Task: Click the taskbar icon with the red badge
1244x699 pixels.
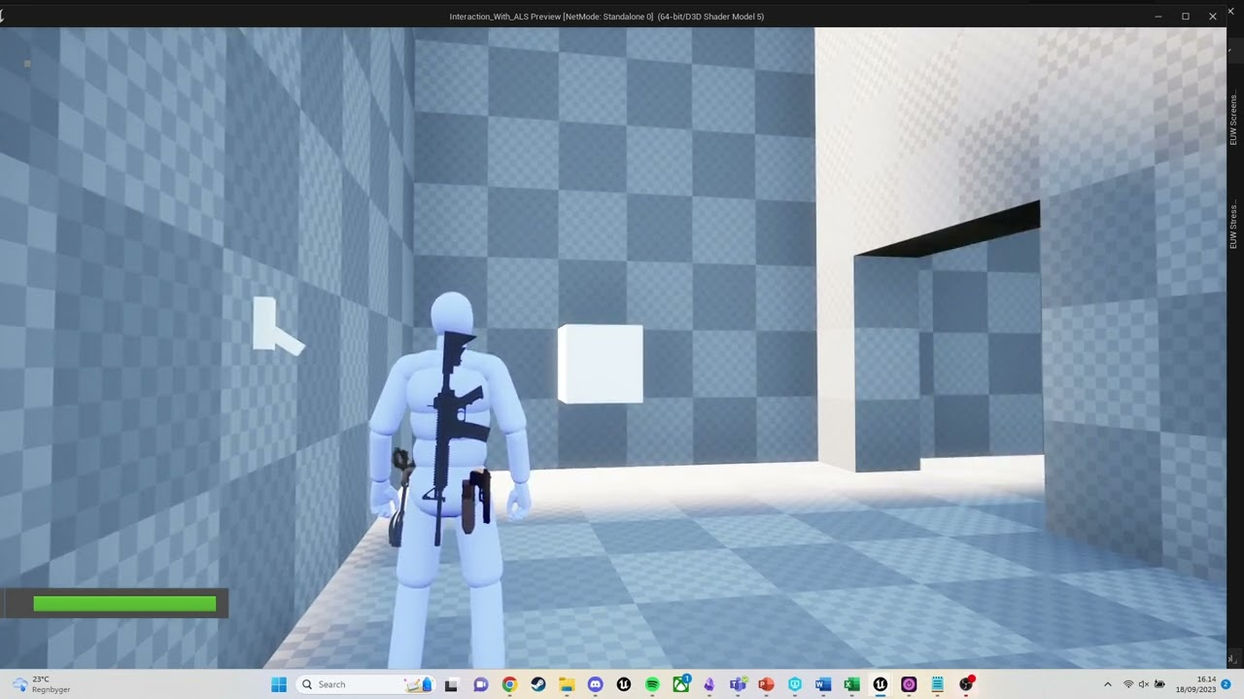Action: point(966,684)
